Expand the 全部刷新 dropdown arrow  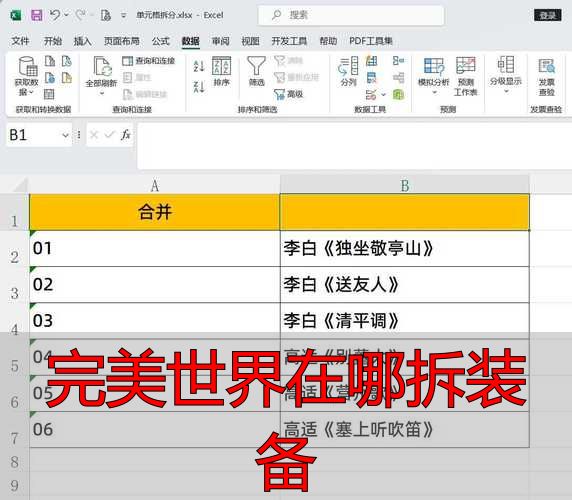102,94
